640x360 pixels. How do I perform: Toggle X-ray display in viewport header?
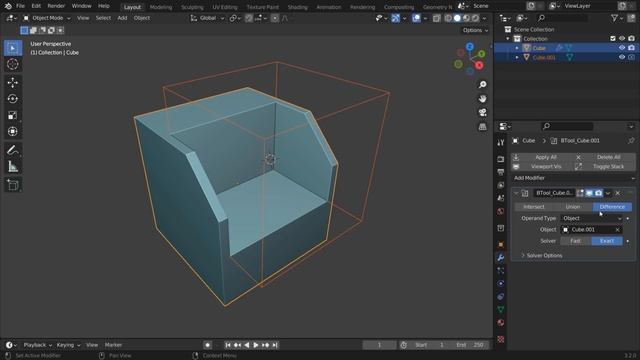[437, 18]
